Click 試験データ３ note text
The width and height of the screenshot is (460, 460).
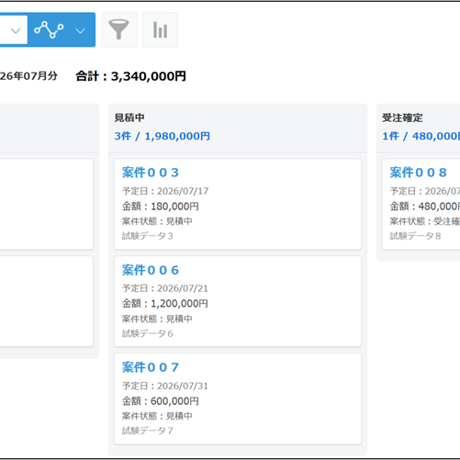pos(147,236)
